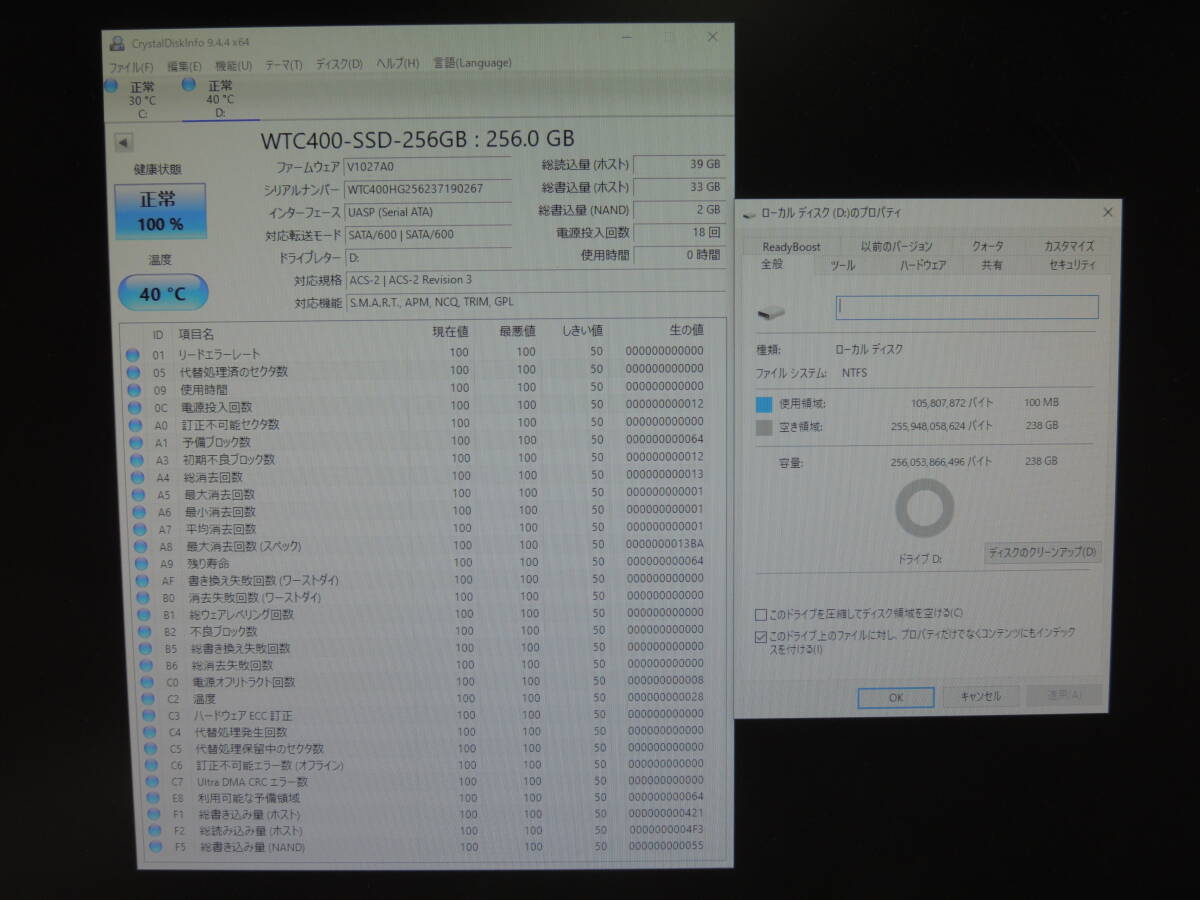1200x900 pixels.
Task: Open the 言語(Language) menu
Action: tap(472, 62)
